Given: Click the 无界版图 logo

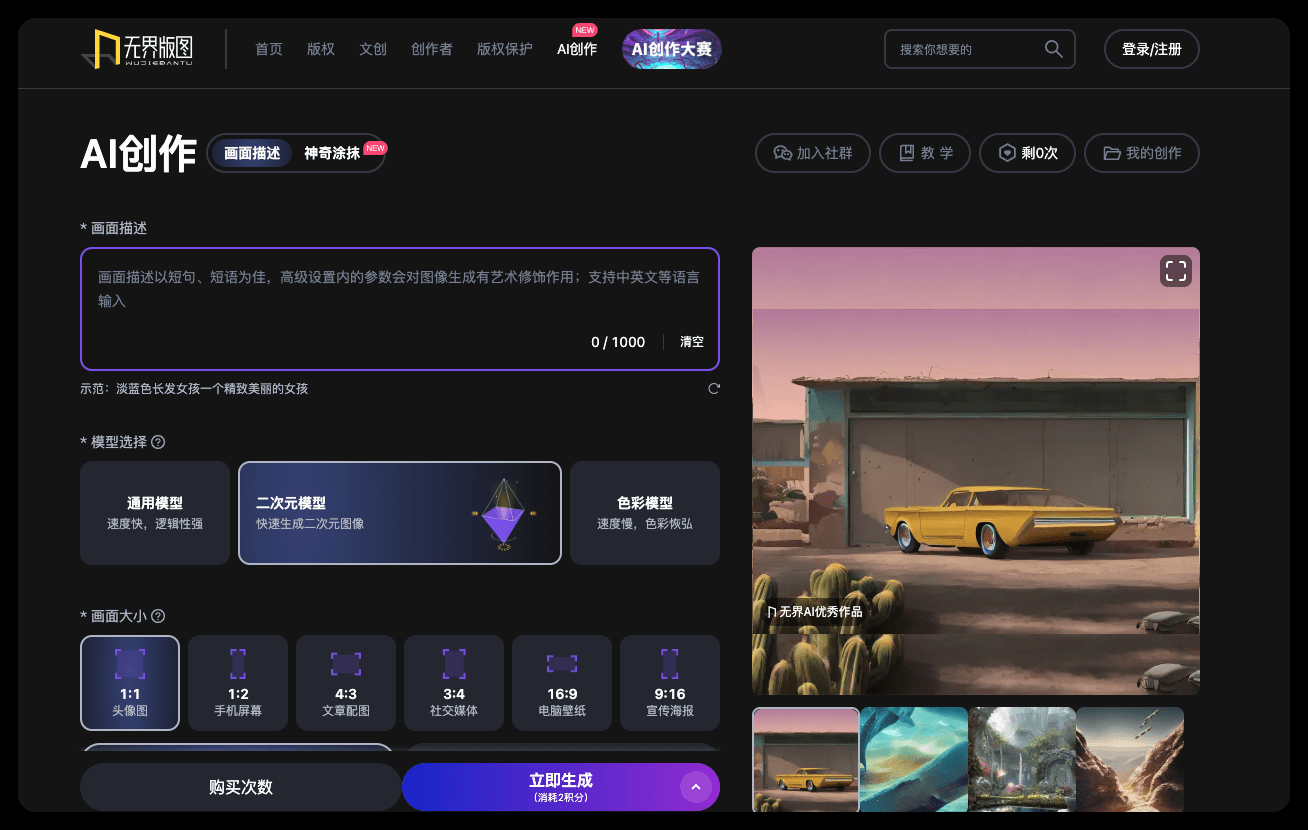Looking at the screenshot, I should pos(137,49).
